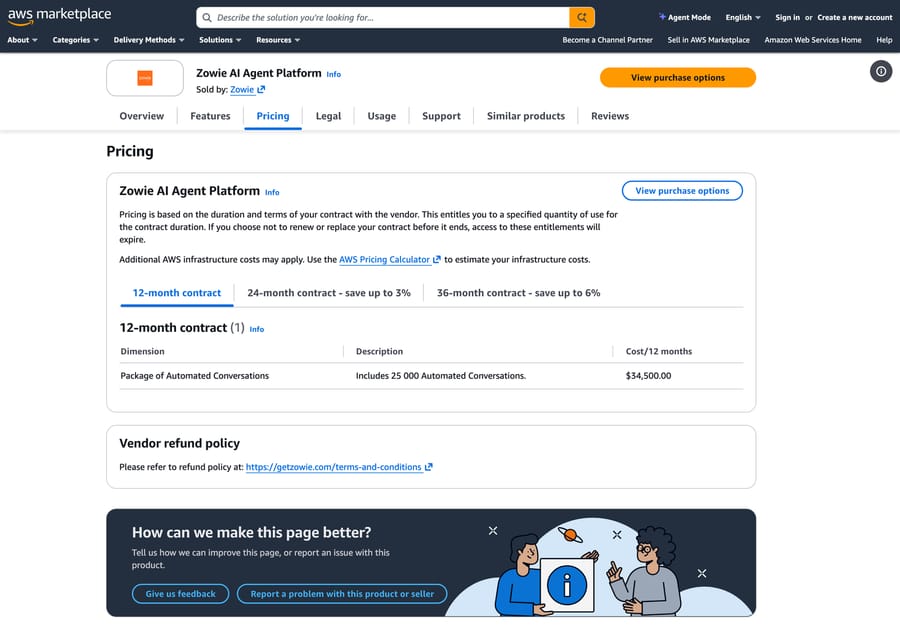Open the Support tab
Image resolution: width=900 pixels, height=625 pixels.
[441, 116]
